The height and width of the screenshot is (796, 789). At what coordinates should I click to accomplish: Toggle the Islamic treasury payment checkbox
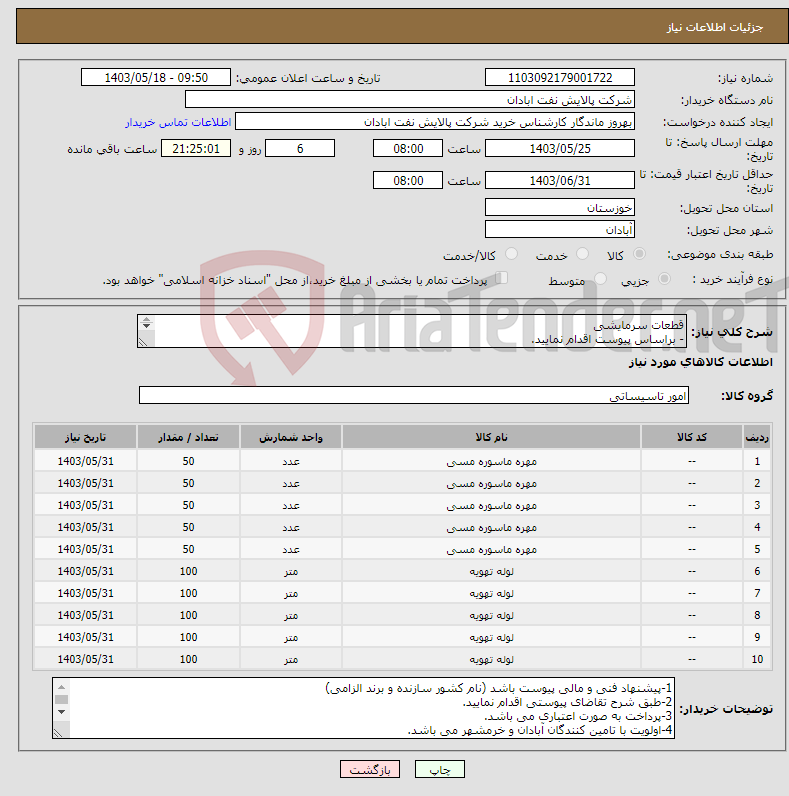click(x=502, y=278)
